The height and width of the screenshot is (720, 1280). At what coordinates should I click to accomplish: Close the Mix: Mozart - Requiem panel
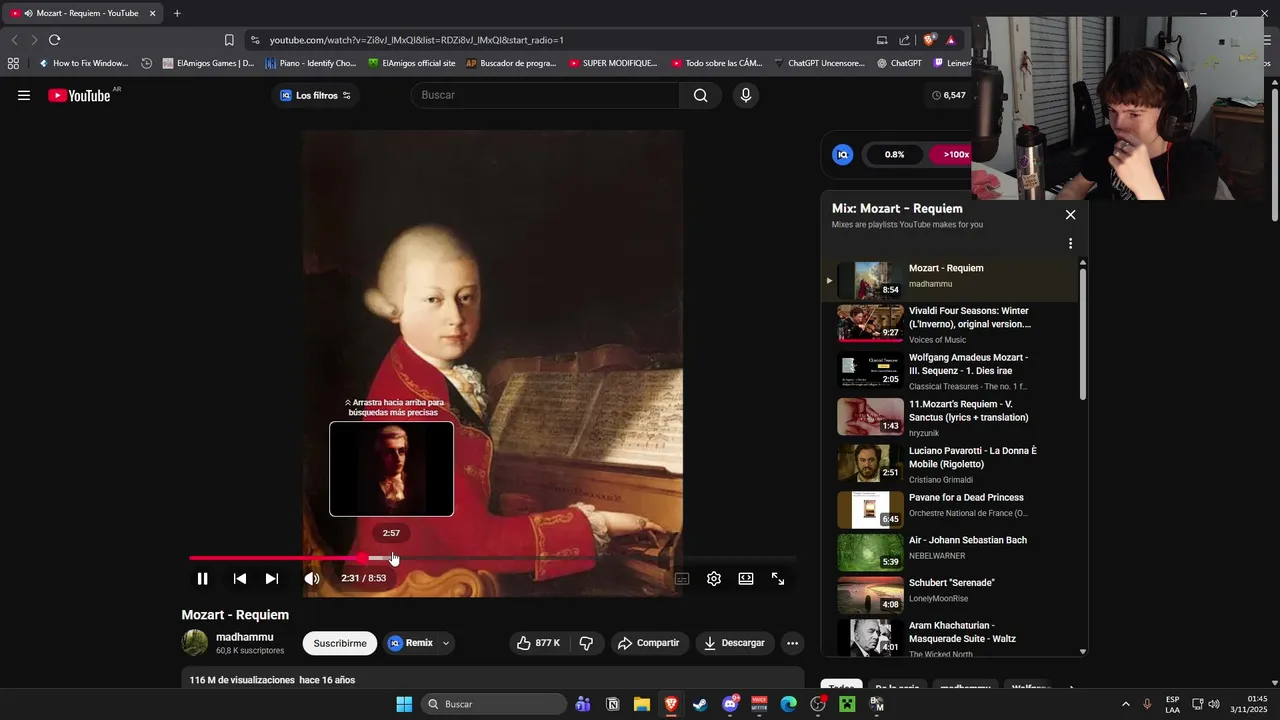[1070, 215]
